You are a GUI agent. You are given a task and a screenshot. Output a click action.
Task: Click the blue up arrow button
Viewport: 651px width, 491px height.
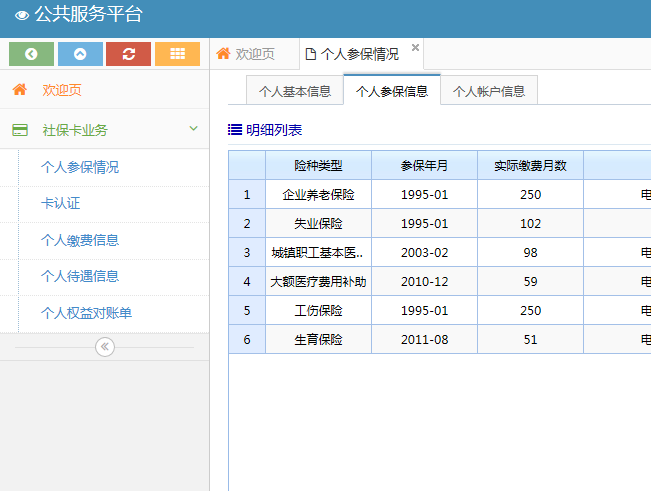[x=80, y=54]
